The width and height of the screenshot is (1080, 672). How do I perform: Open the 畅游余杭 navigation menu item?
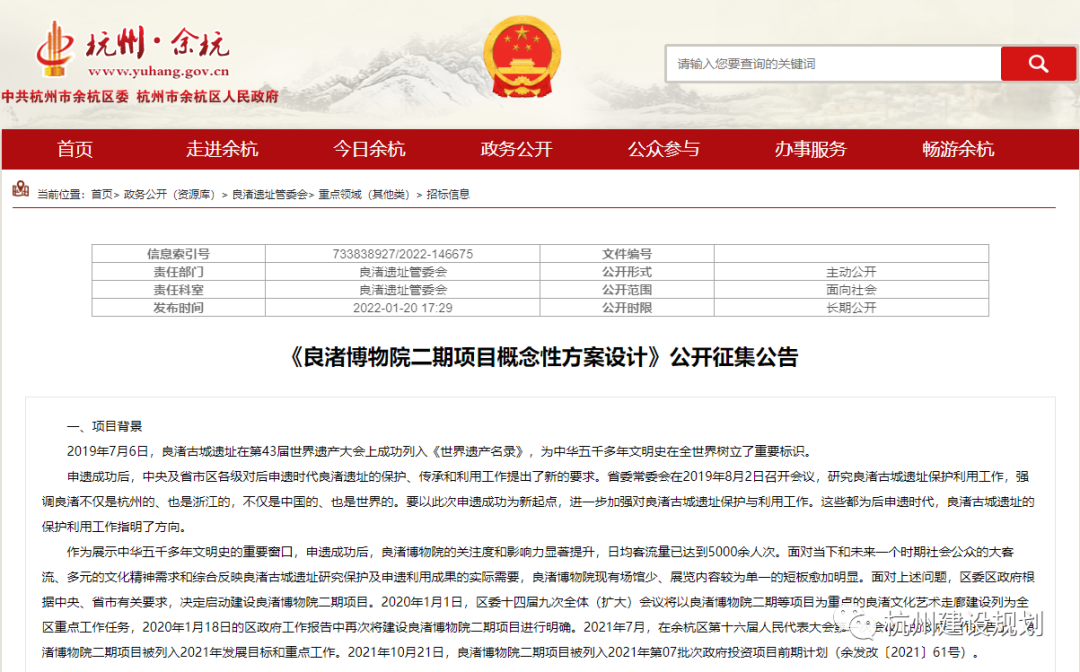tap(957, 149)
